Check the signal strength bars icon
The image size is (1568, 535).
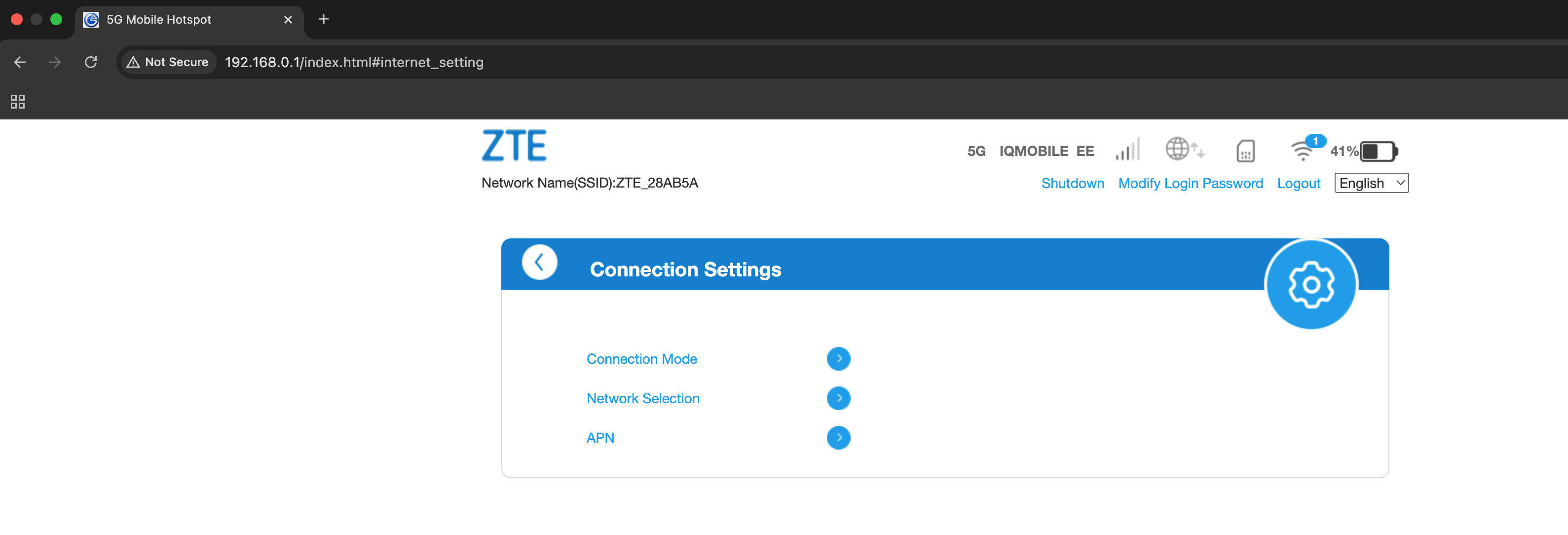tap(1127, 150)
